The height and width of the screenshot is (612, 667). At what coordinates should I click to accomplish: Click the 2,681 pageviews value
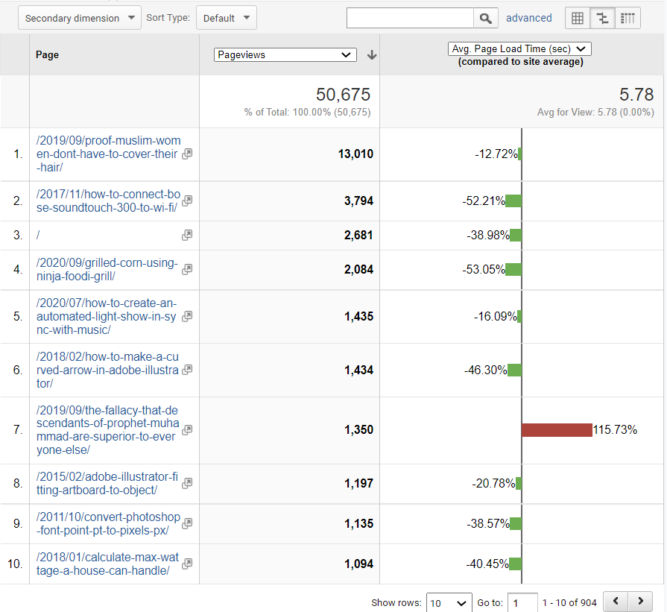tap(359, 235)
